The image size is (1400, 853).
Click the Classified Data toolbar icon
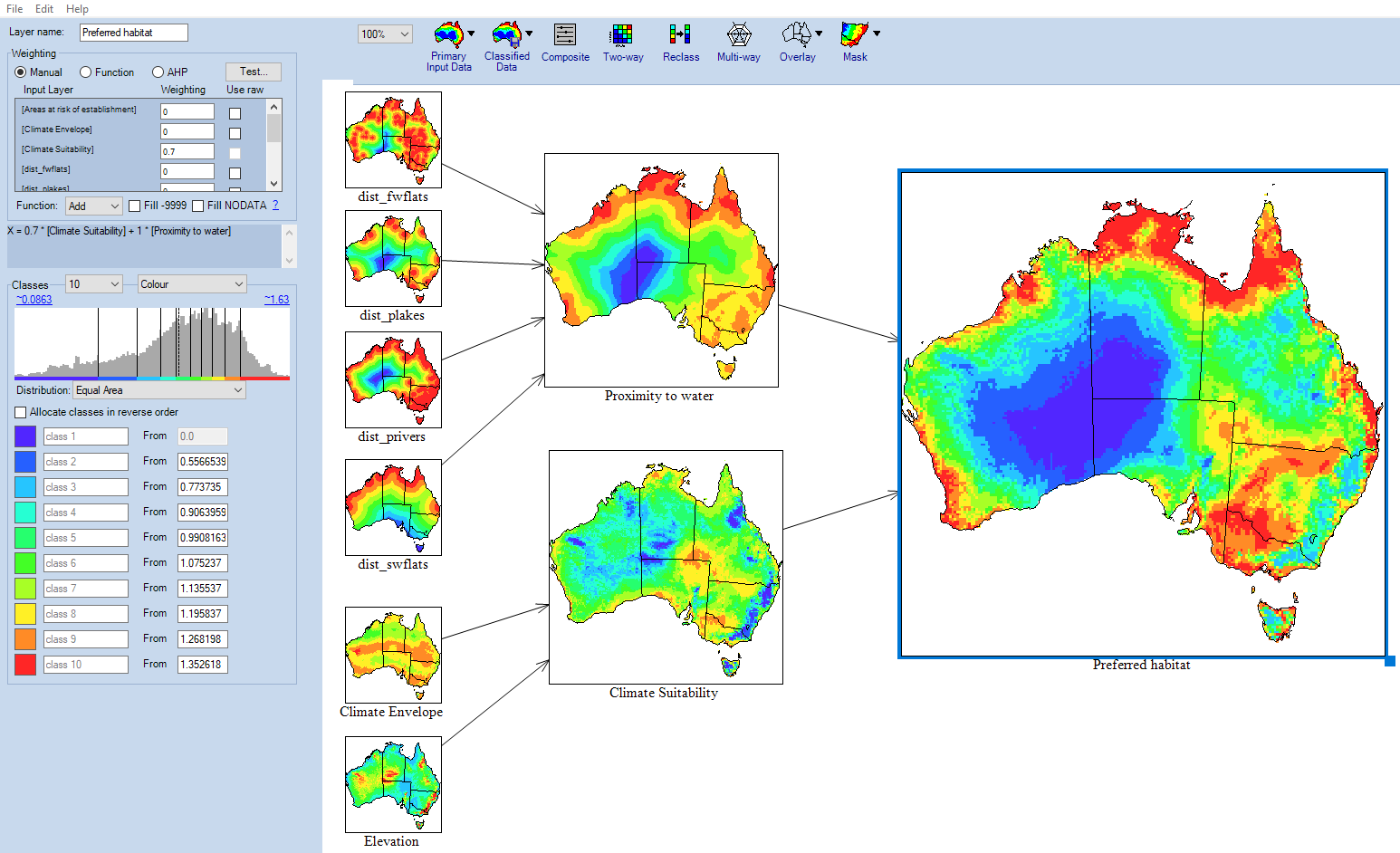click(506, 35)
